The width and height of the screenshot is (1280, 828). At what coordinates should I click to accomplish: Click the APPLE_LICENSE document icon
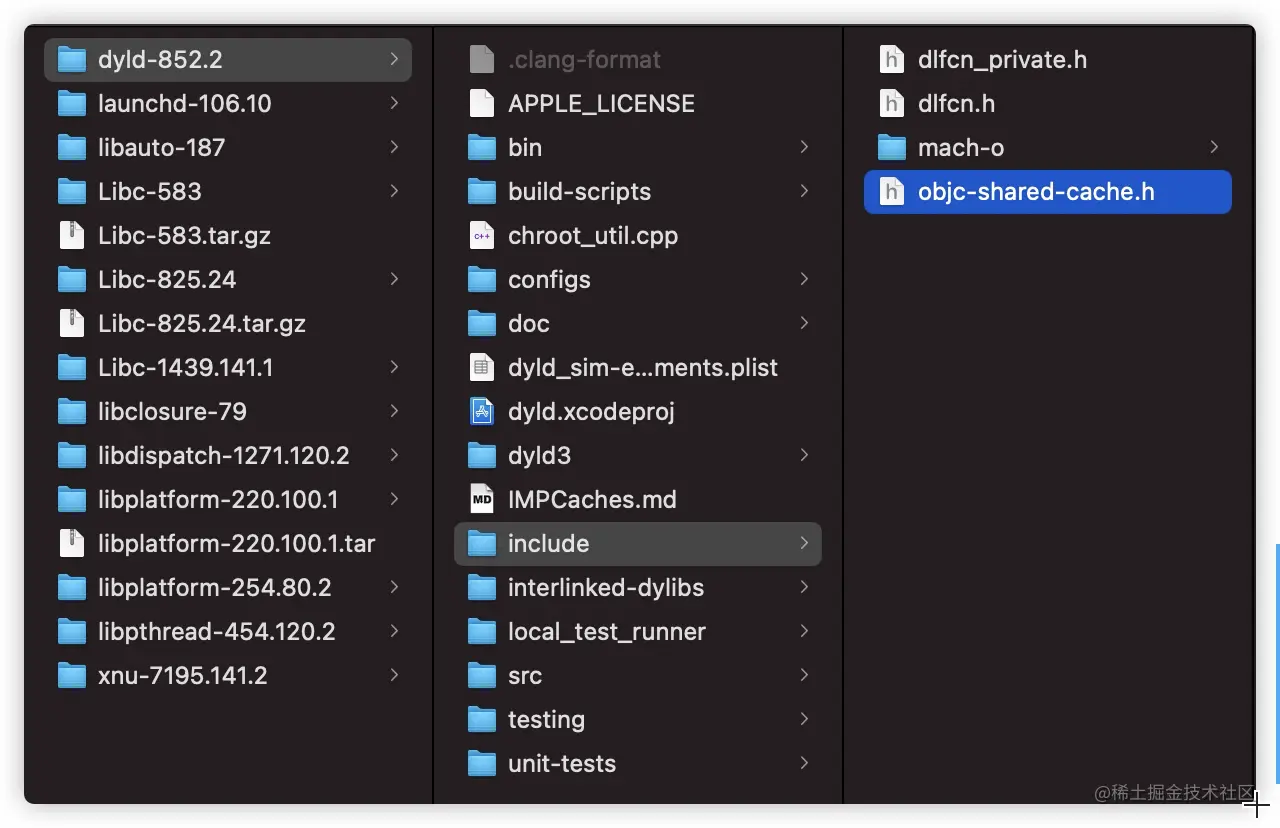tap(482, 103)
